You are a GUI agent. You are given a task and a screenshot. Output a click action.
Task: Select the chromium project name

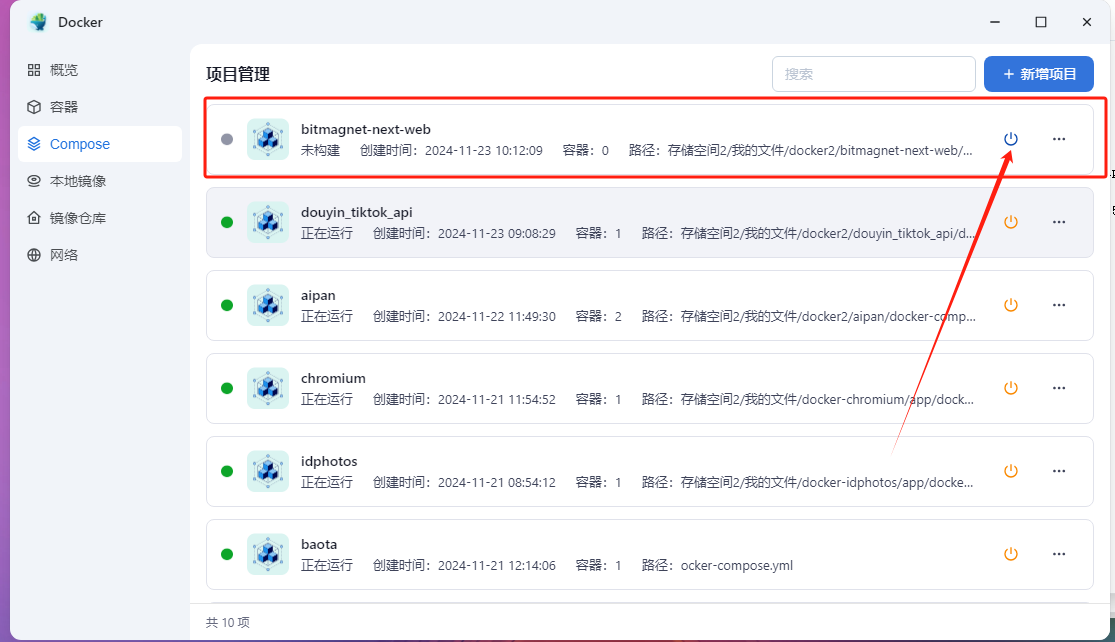(333, 378)
